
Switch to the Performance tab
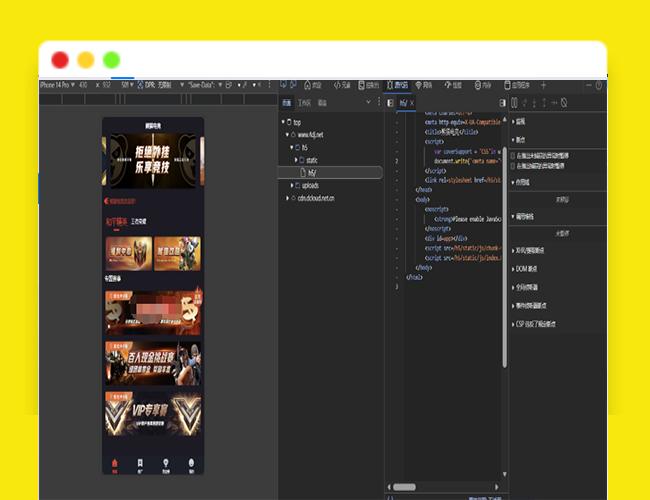pyautogui.click(x=453, y=85)
